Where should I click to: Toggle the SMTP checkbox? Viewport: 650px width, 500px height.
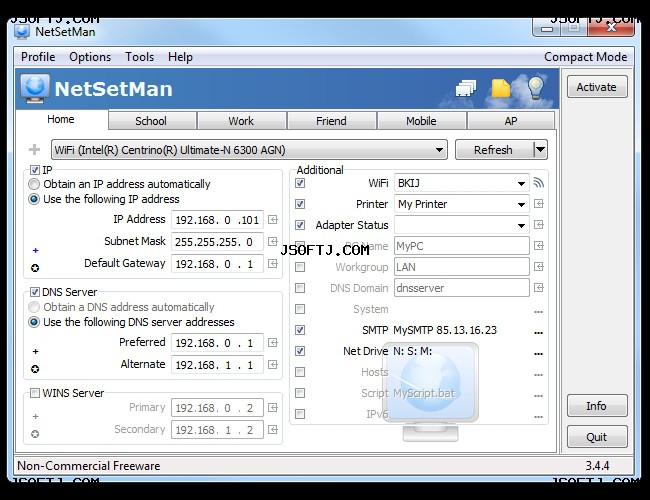coord(300,330)
